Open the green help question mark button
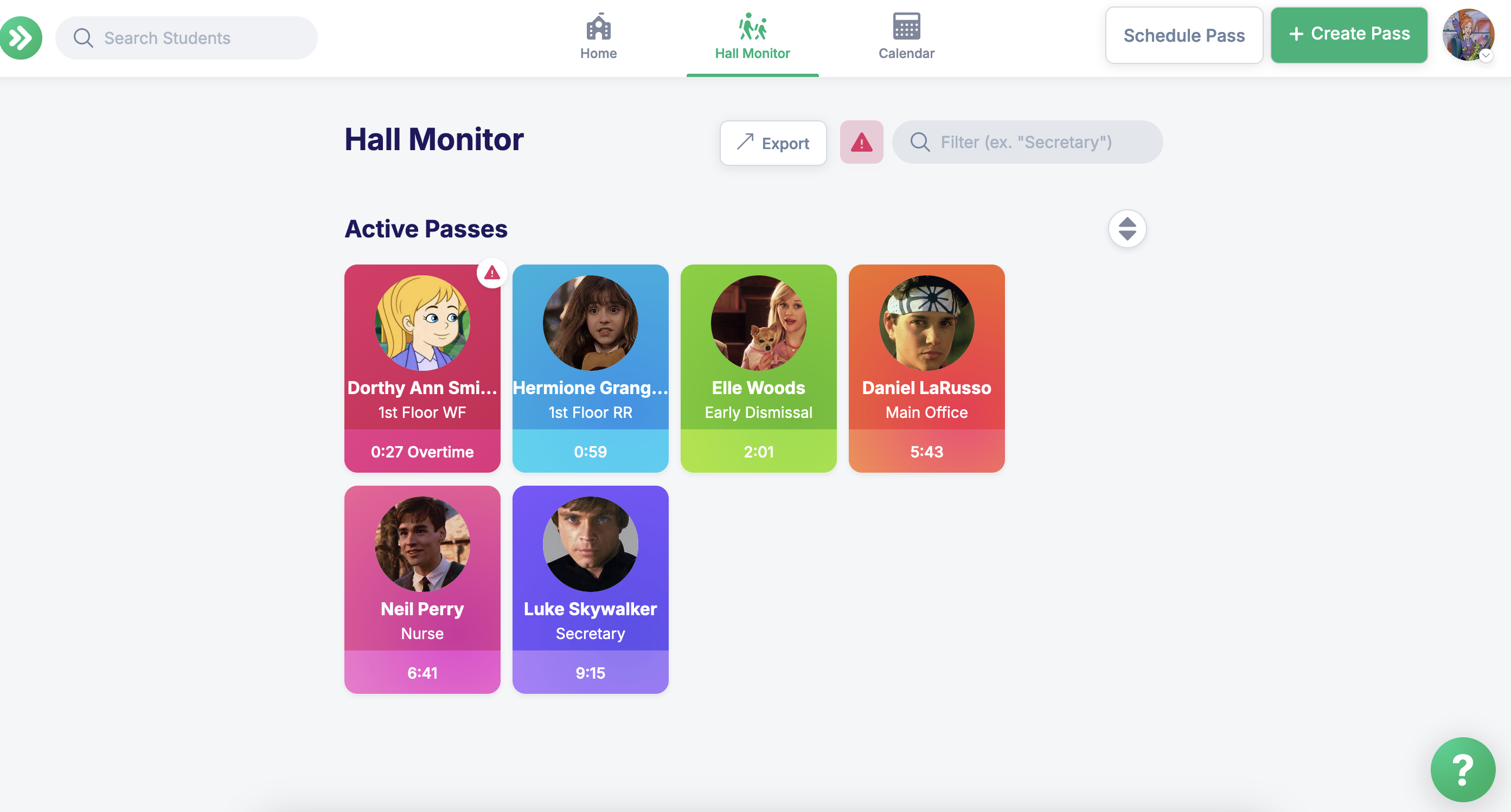This screenshot has height=812, width=1511. click(x=1462, y=769)
